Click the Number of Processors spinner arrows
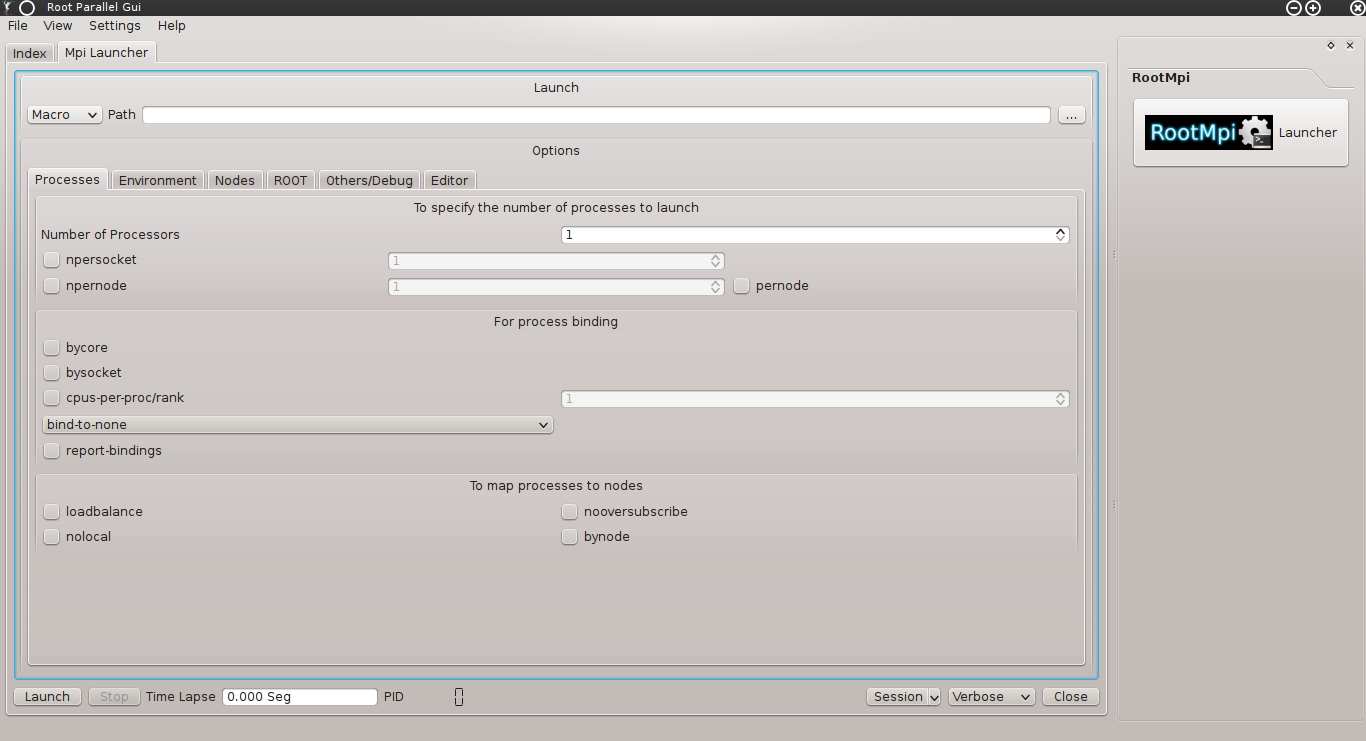 [x=1060, y=235]
